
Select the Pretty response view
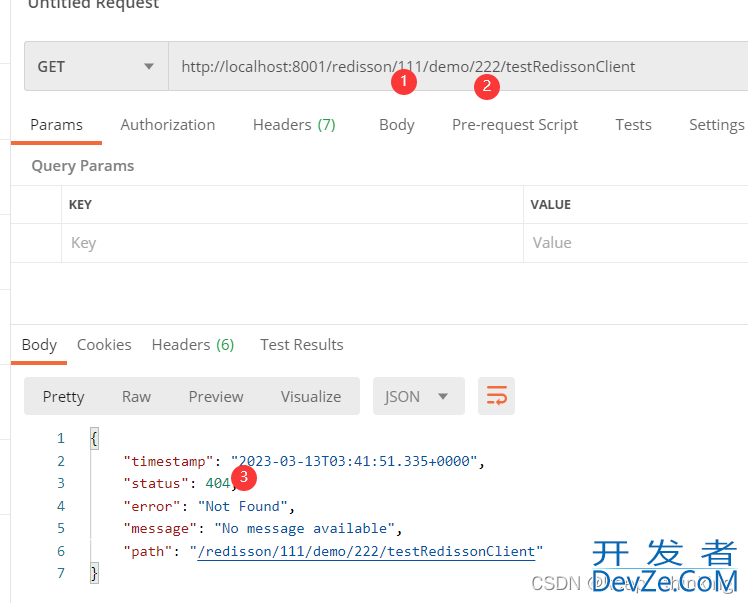pyautogui.click(x=63, y=396)
